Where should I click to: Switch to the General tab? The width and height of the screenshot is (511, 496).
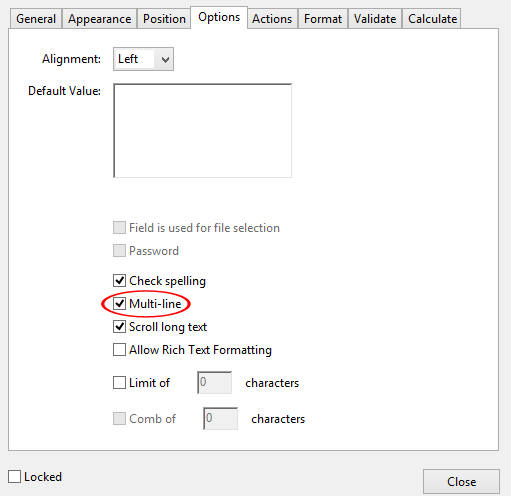[36, 19]
